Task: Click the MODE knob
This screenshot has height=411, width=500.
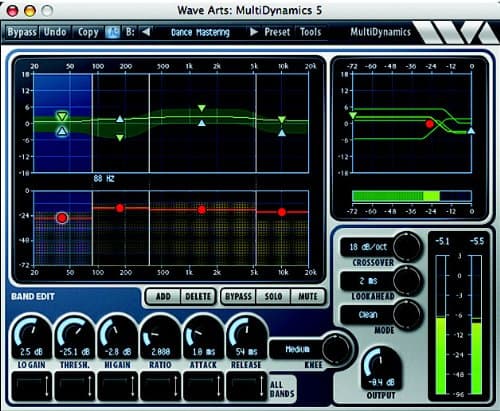Action: [407, 315]
